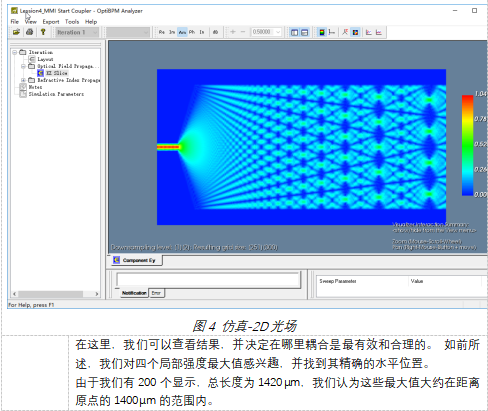Open the 0.50000 scale dropdown

tap(278, 32)
